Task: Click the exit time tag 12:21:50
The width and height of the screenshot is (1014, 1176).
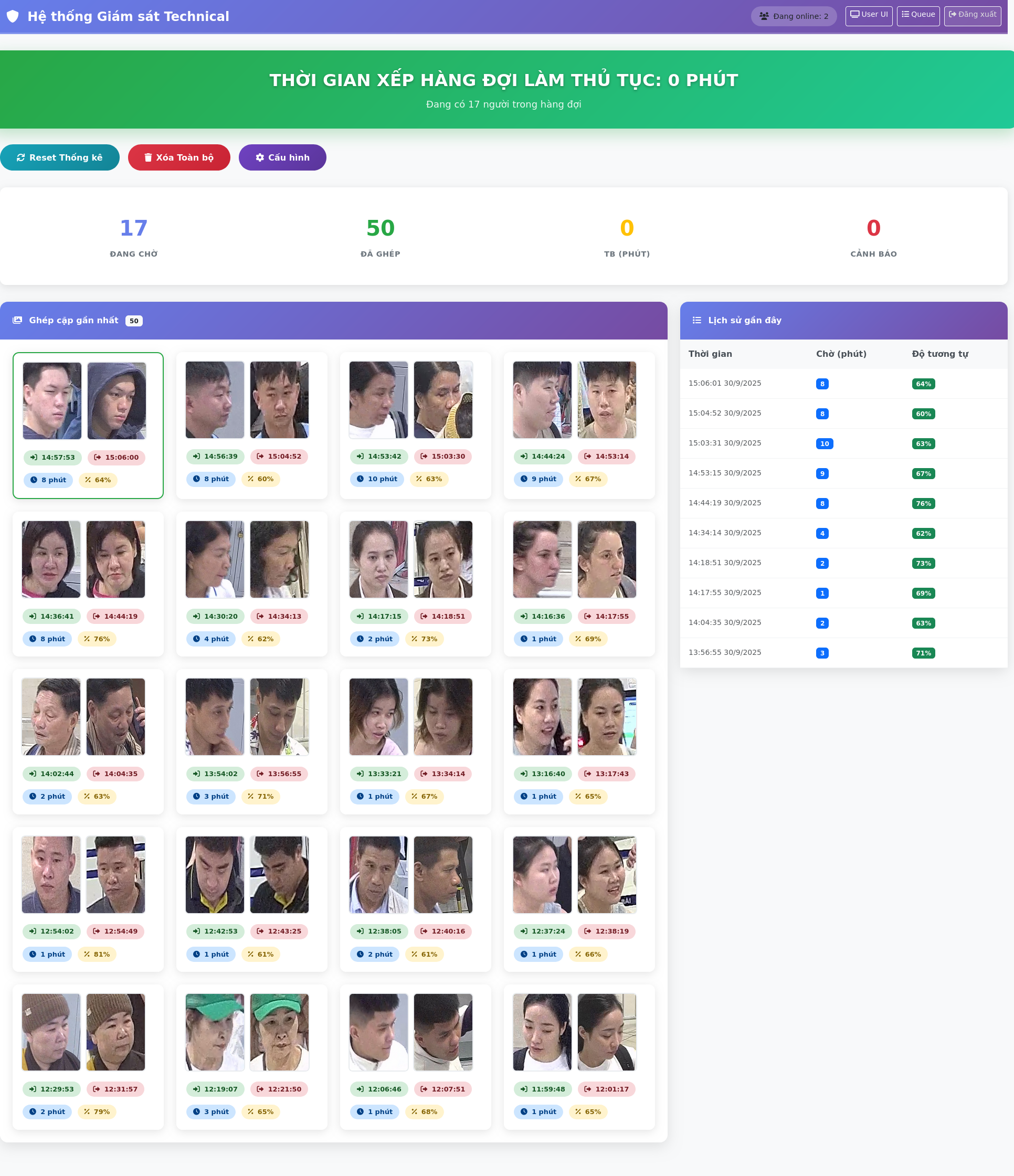Action: (279, 1089)
